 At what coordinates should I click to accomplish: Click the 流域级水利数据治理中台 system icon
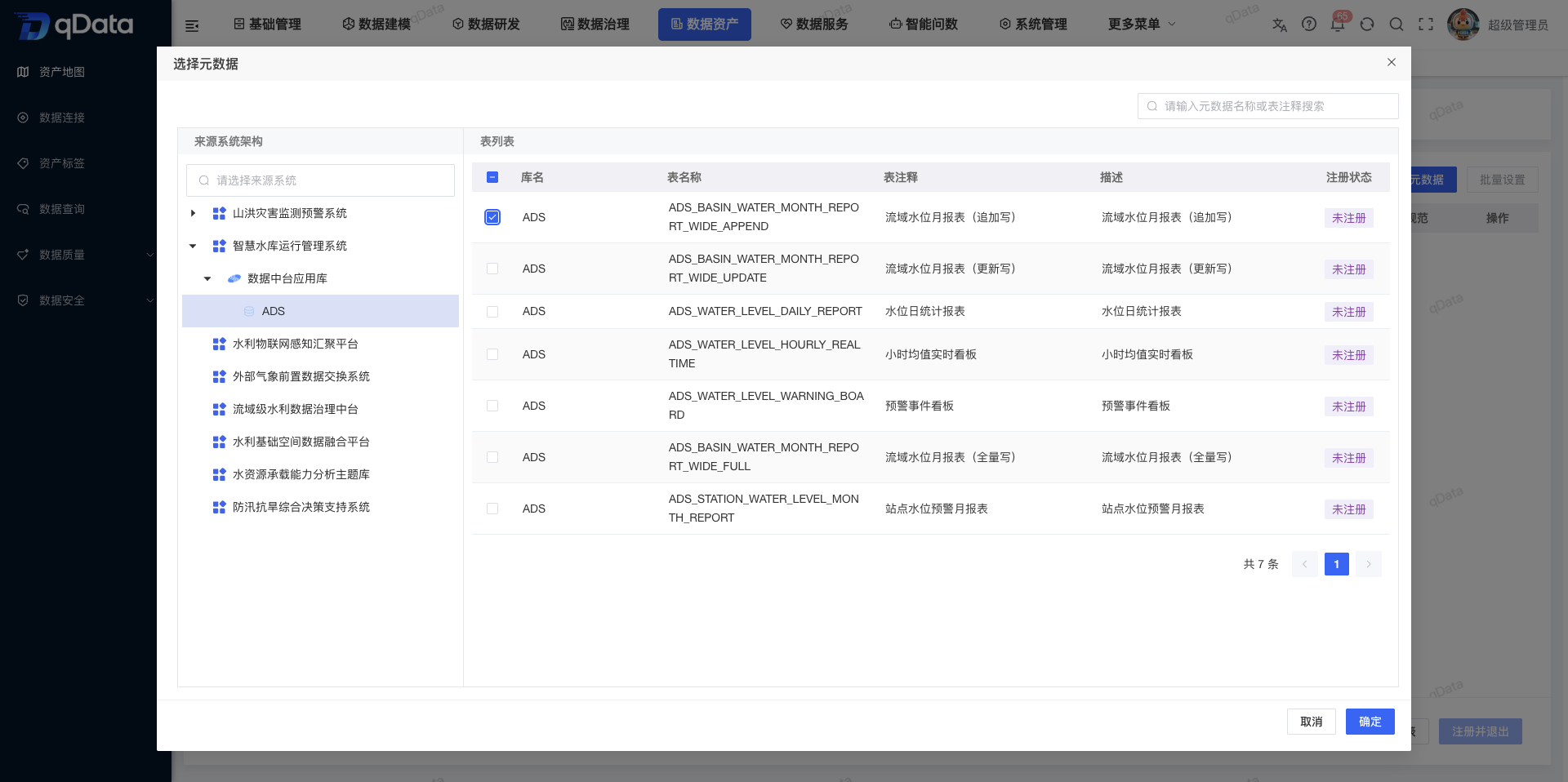point(219,409)
